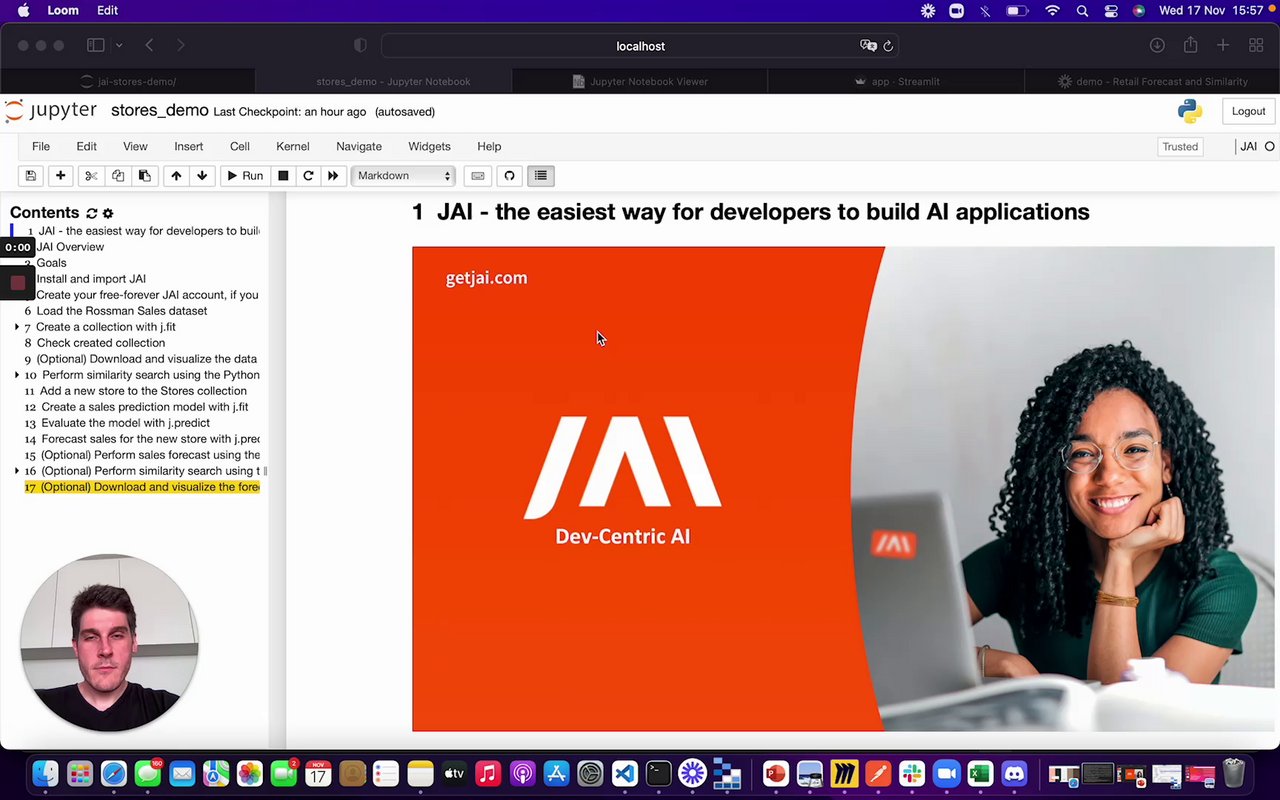
Task: Expand Contents item 10 Perform similarity search
Action: click(x=17, y=375)
